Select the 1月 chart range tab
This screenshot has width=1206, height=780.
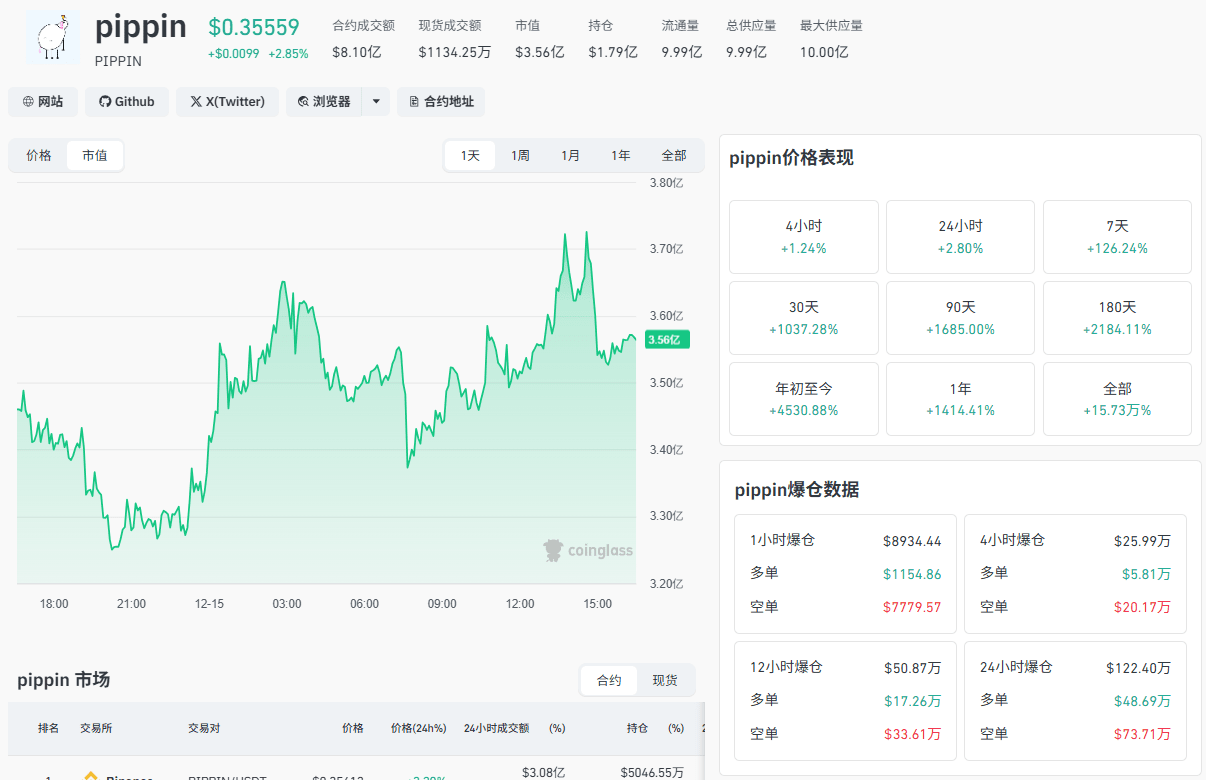point(570,155)
